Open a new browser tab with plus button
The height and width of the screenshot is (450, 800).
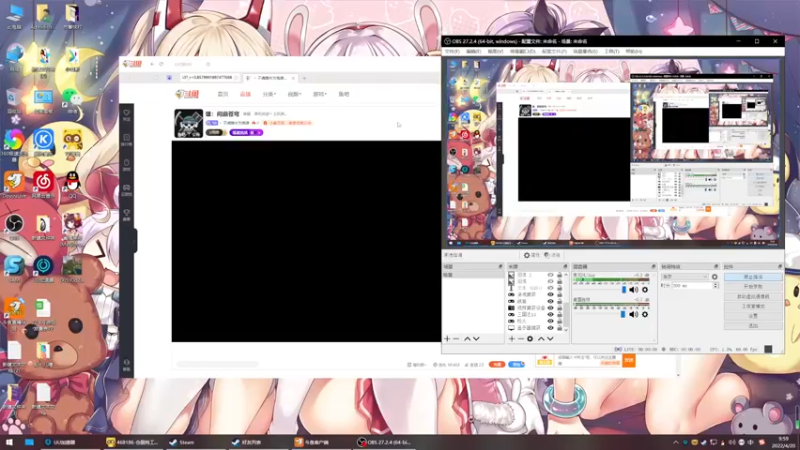[x=304, y=78]
